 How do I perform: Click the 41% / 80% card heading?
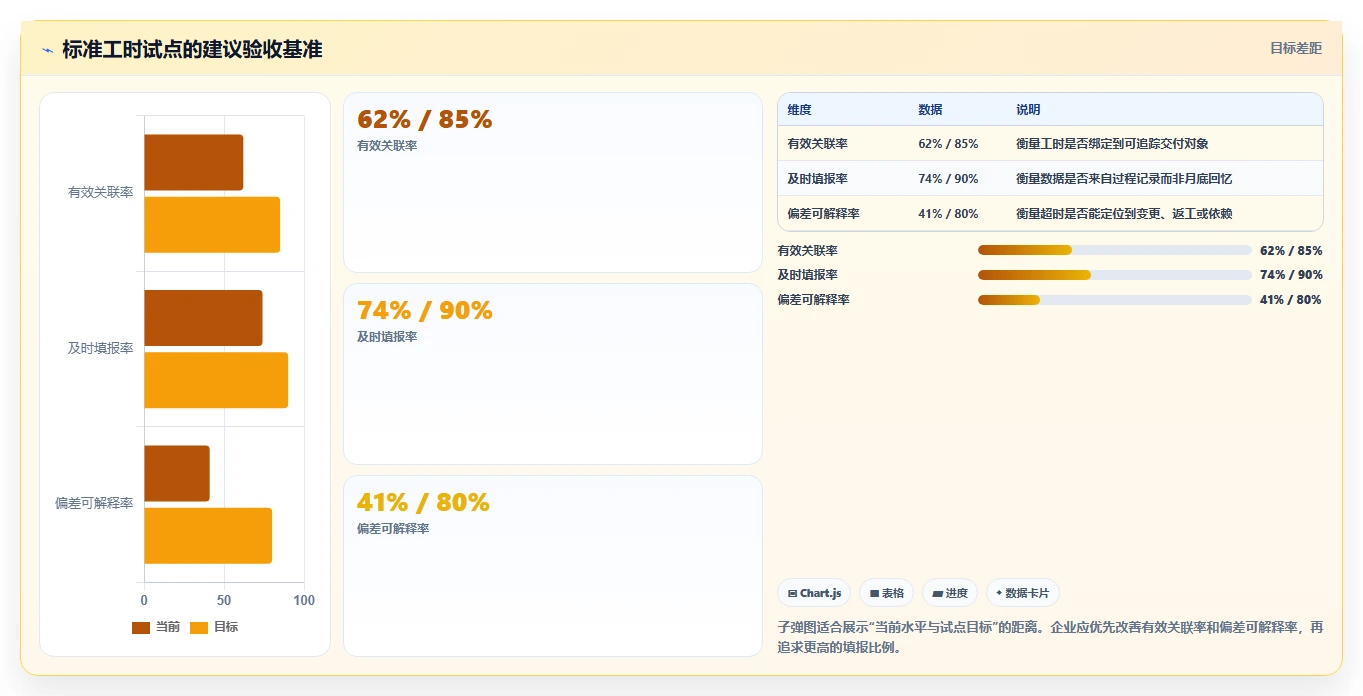[x=423, y=503]
